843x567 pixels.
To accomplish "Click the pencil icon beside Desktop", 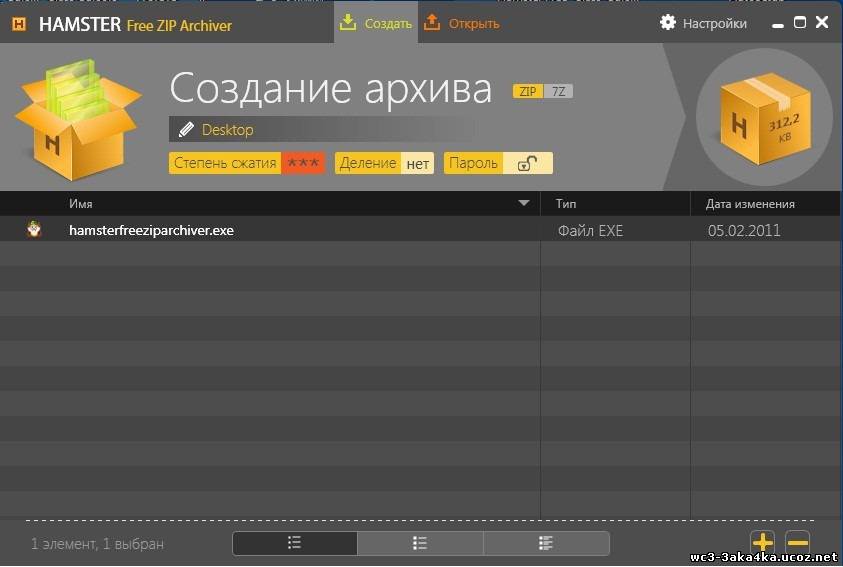I will point(186,130).
